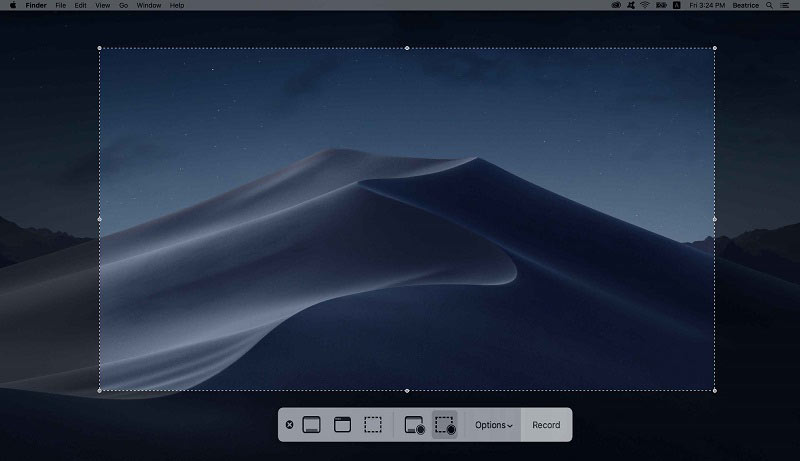Screen dimensions: 800x461
Task: Select Capture Selected Window icon
Action: (x=342, y=425)
